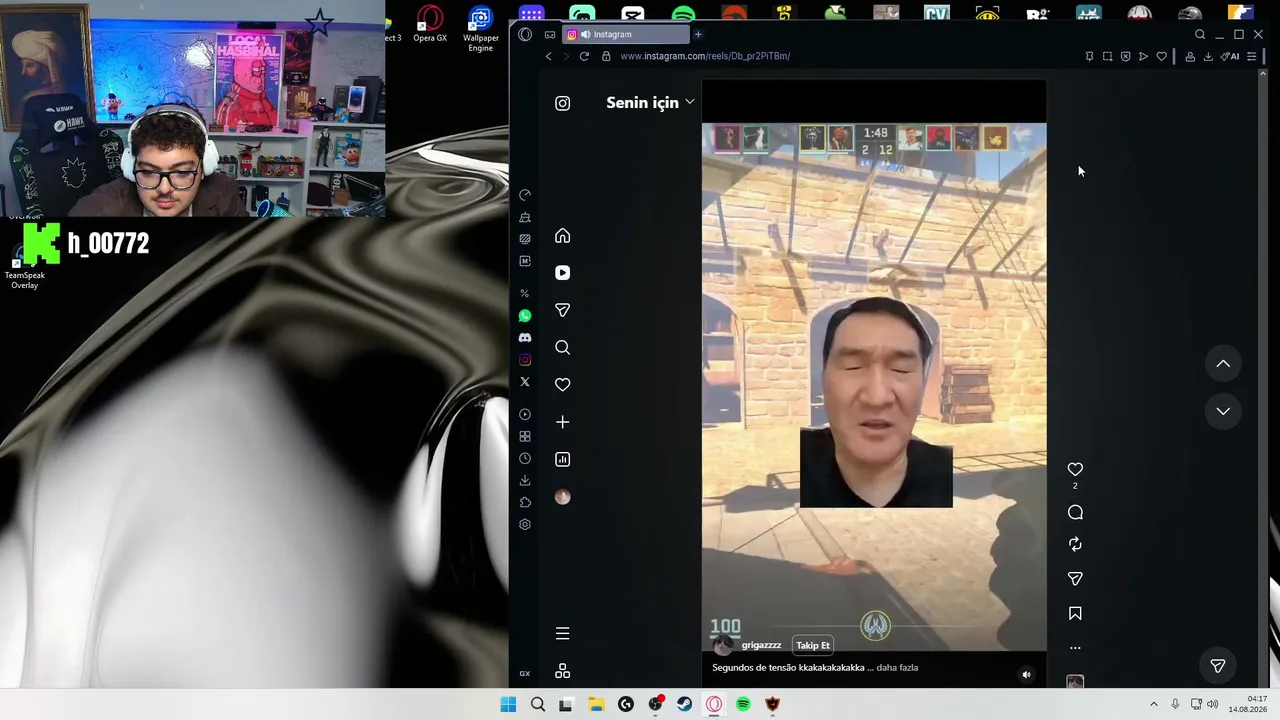The width and height of the screenshot is (1280, 720).
Task: Create a new post with plus icon
Action: [562, 422]
